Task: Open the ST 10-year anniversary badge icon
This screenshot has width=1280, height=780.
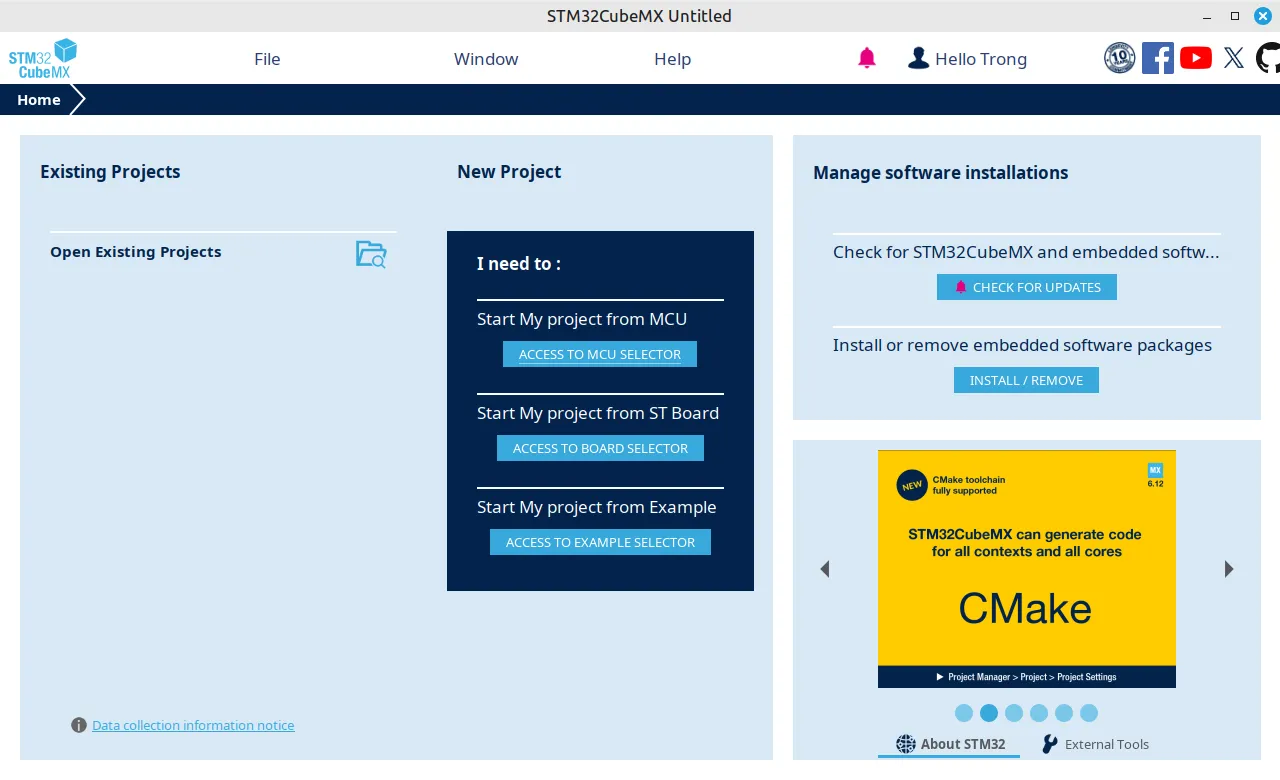Action: 1119,58
